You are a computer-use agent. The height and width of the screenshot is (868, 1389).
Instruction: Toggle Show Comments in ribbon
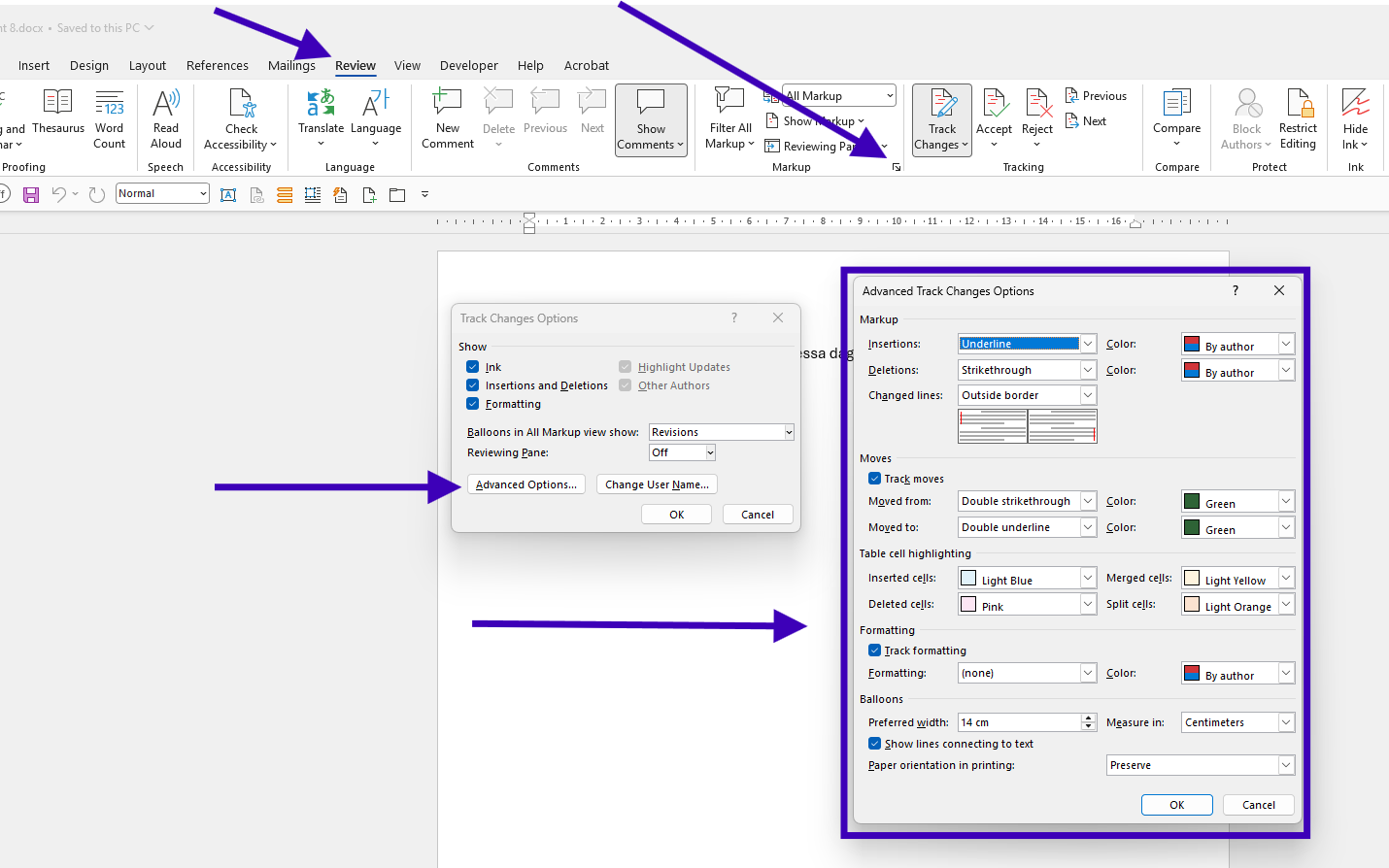tap(651, 119)
